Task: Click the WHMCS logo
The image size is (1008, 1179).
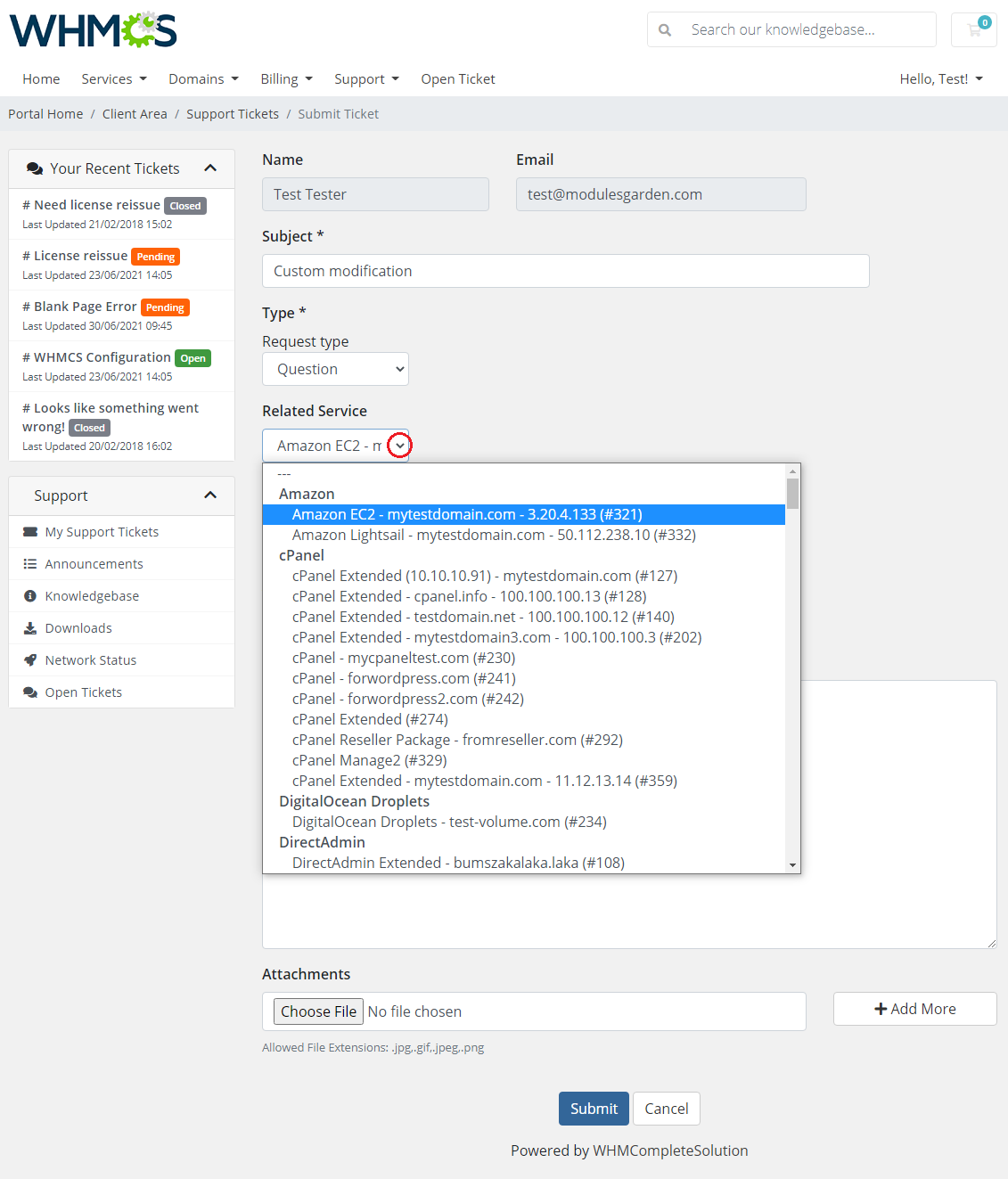Action: tap(94, 30)
